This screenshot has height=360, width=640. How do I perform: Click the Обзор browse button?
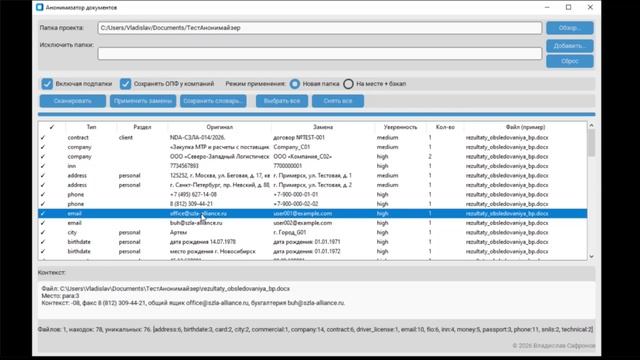[570, 28]
